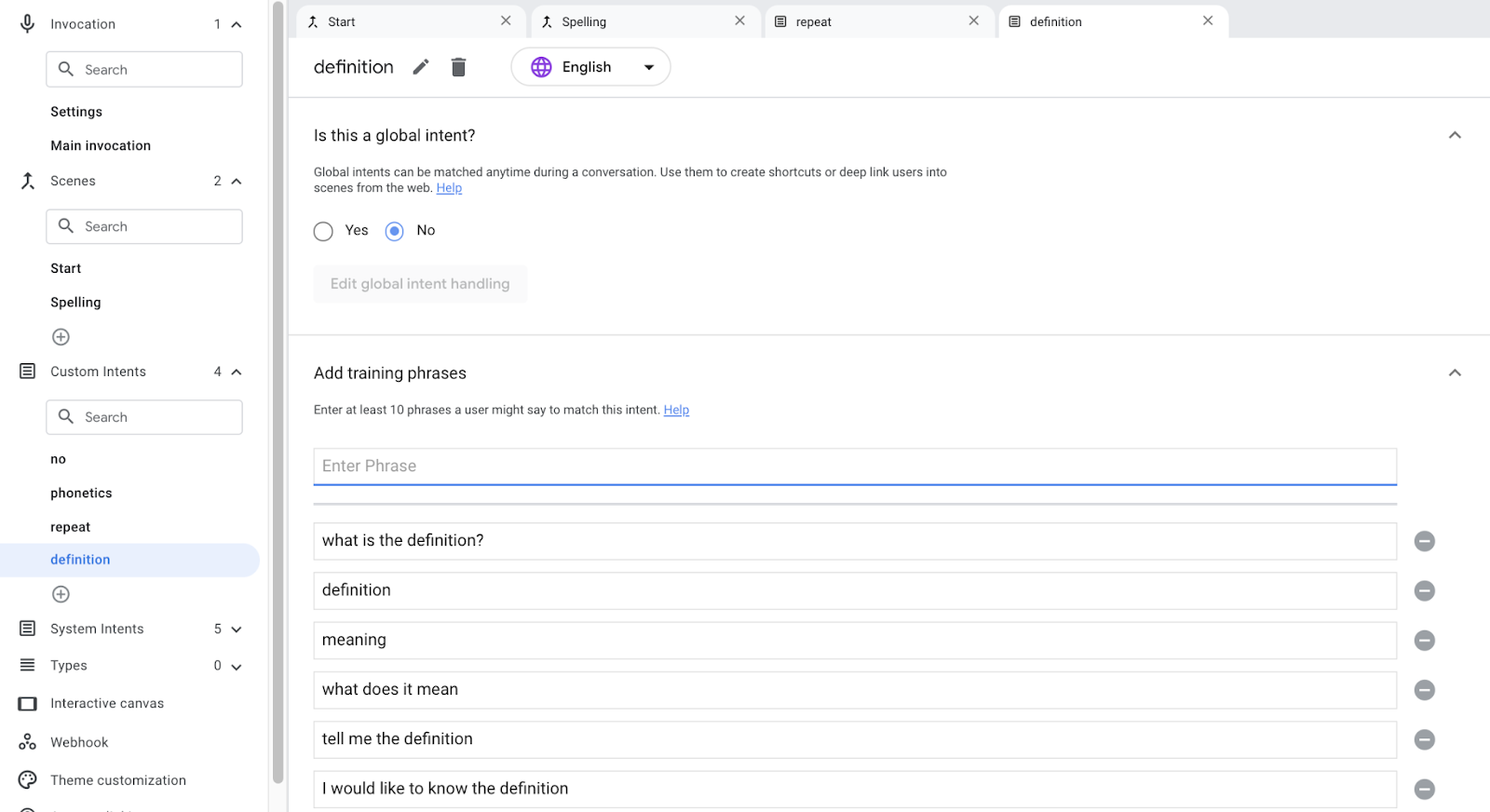
Task: Open the Webhook section
Action: (x=79, y=742)
